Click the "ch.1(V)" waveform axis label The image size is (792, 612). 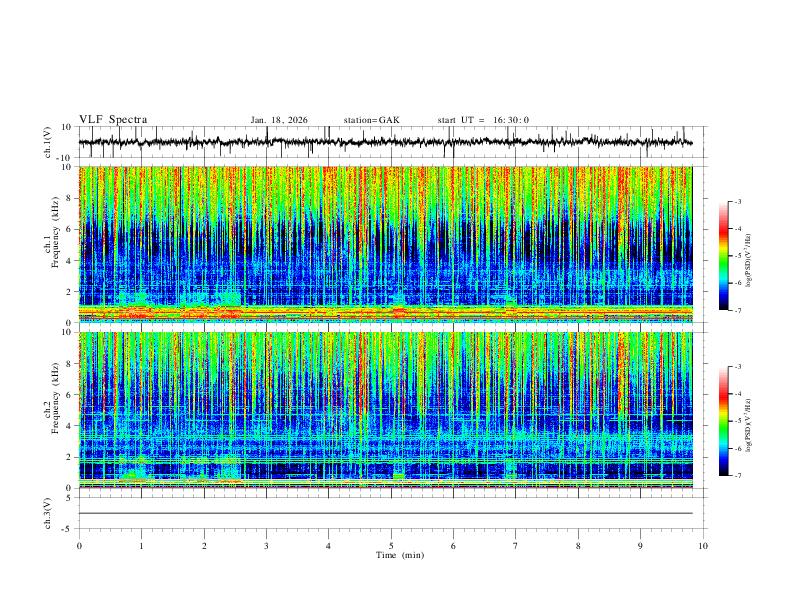pyautogui.click(x=48, y=142)
